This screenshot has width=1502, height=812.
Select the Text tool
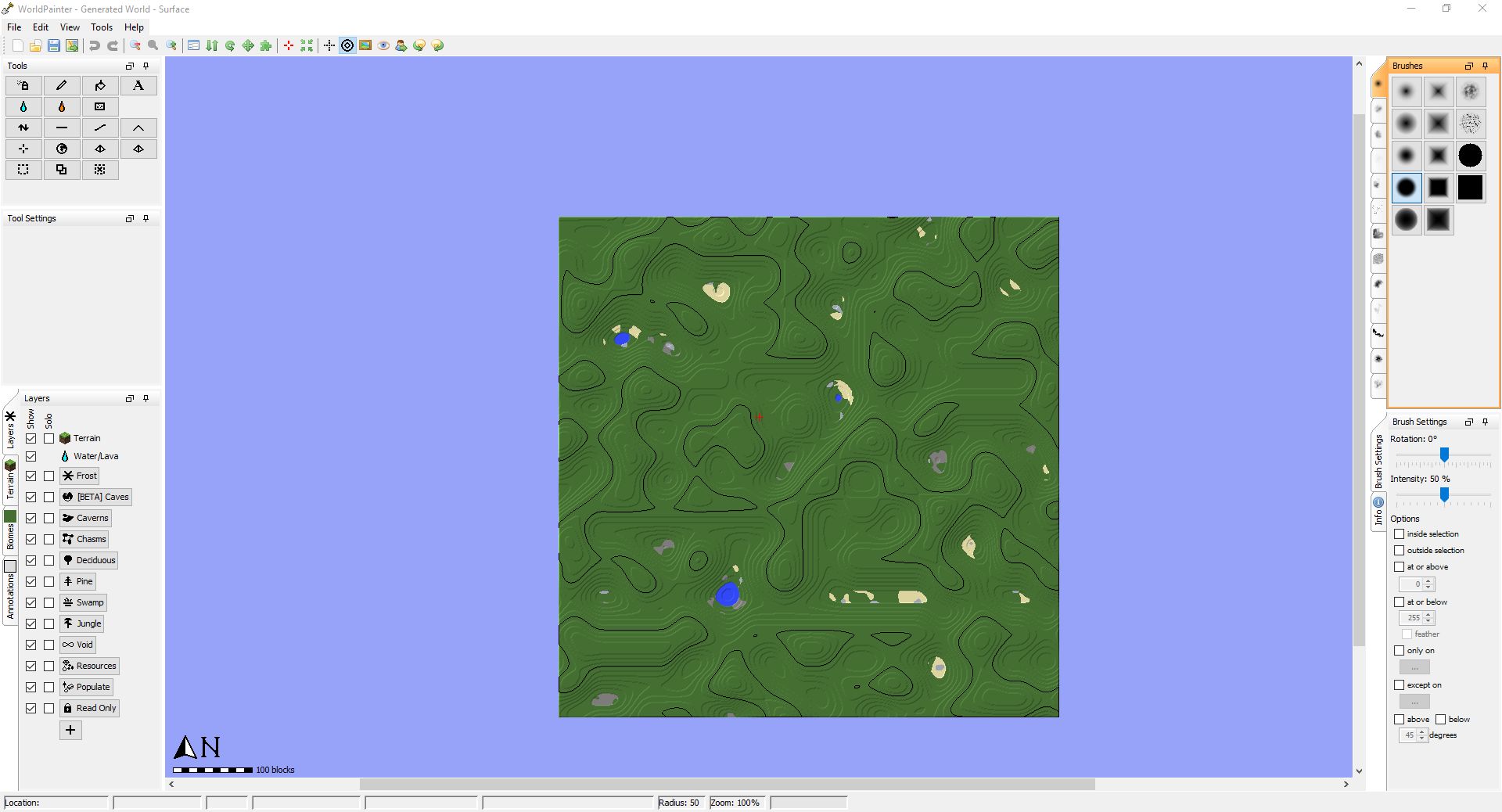(x=138, y=86)
